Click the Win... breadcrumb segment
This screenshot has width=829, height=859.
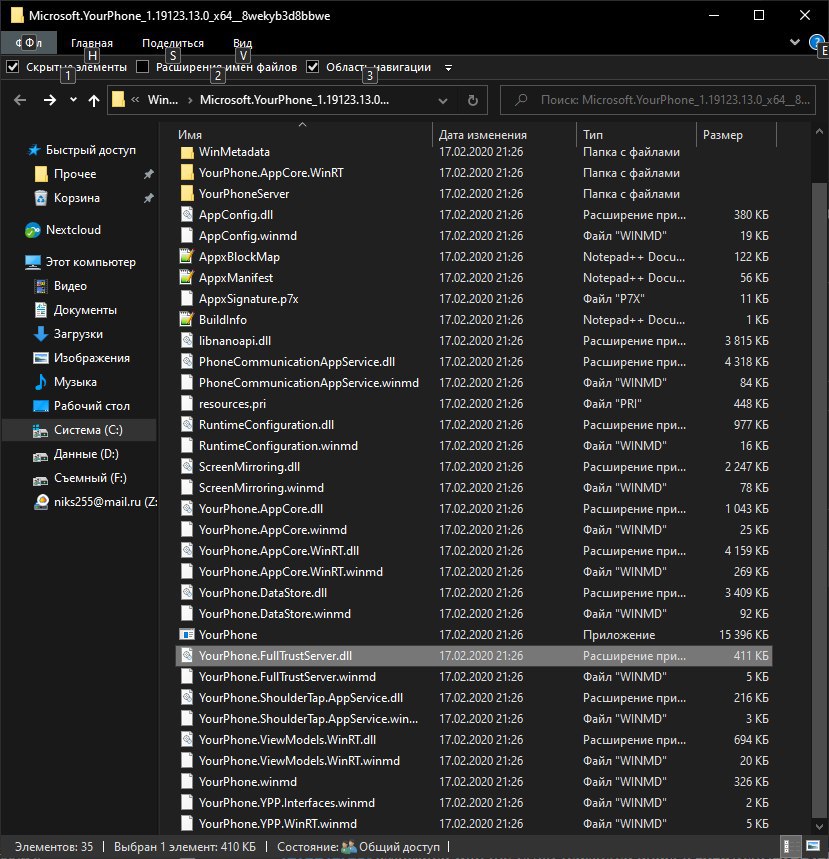pyautogui.click(x=163, y=100)
